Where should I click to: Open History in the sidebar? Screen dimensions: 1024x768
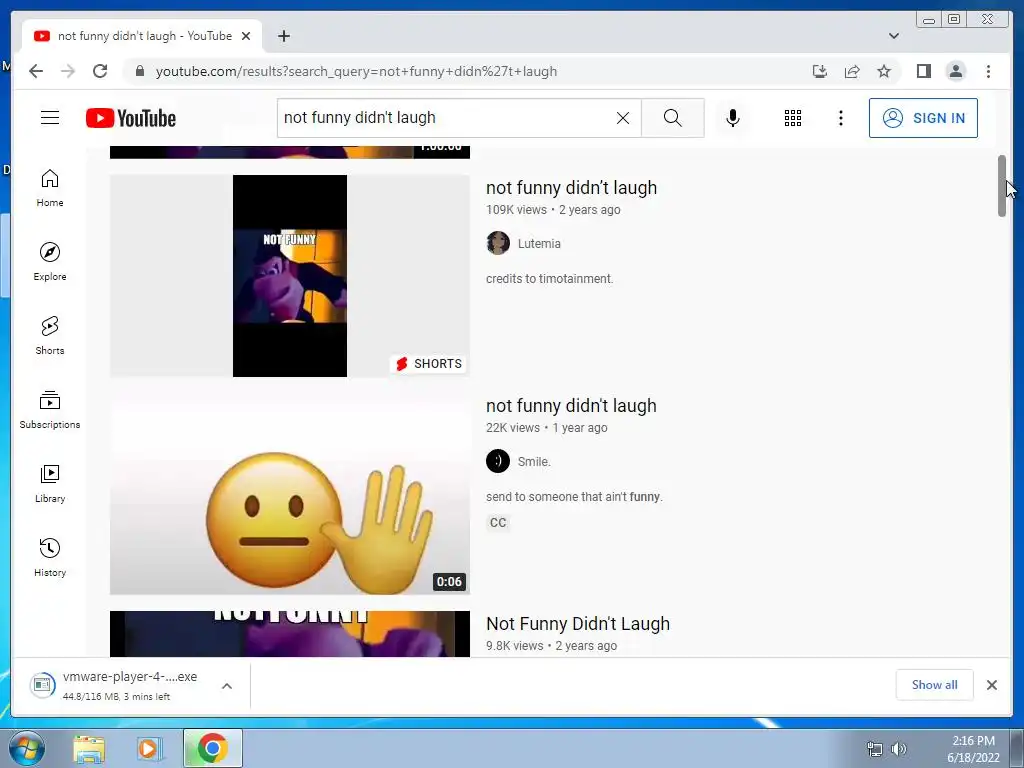(x=50, y=557)
